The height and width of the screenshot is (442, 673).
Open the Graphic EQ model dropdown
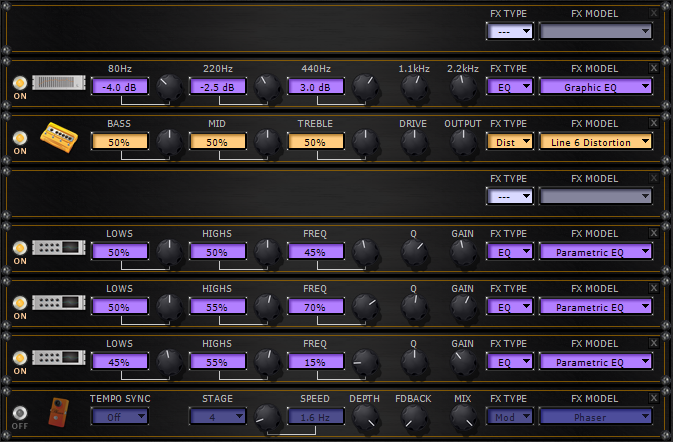[595, 87]
